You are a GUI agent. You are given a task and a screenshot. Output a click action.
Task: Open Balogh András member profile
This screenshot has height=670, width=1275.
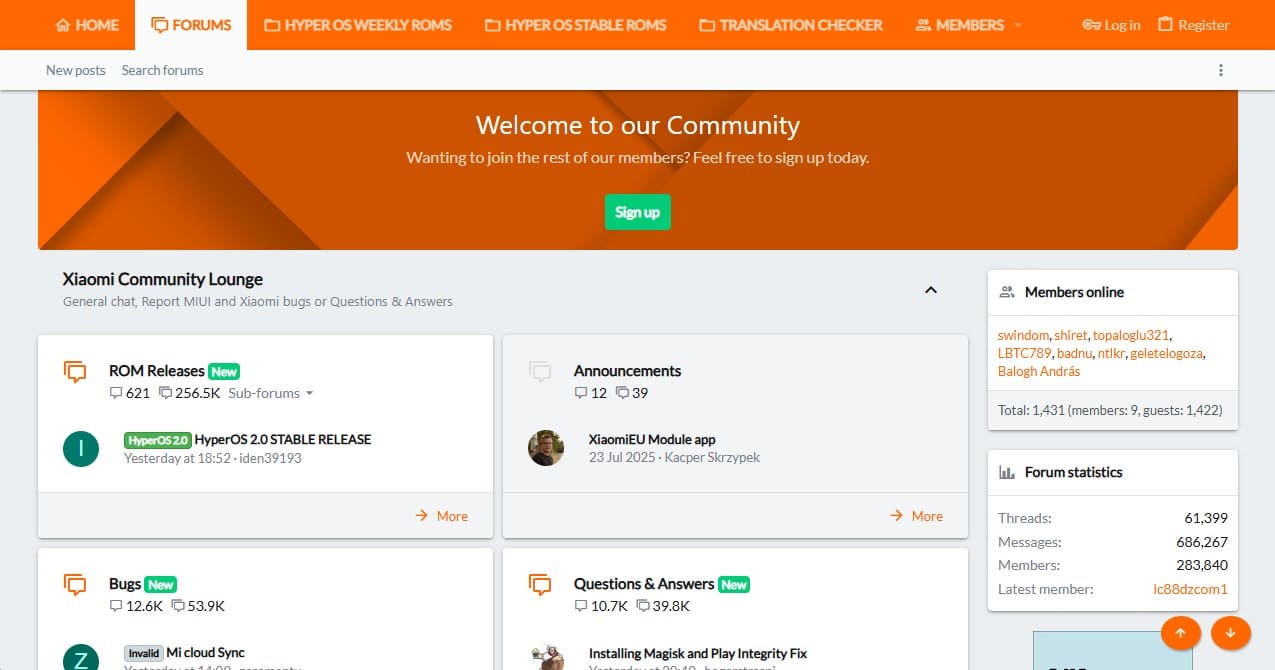(1039, 371)
